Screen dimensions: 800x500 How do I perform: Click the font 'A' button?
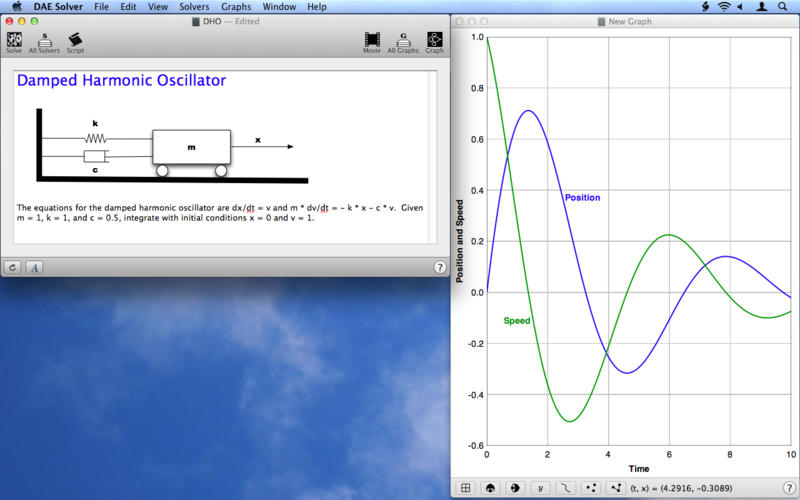34,267
